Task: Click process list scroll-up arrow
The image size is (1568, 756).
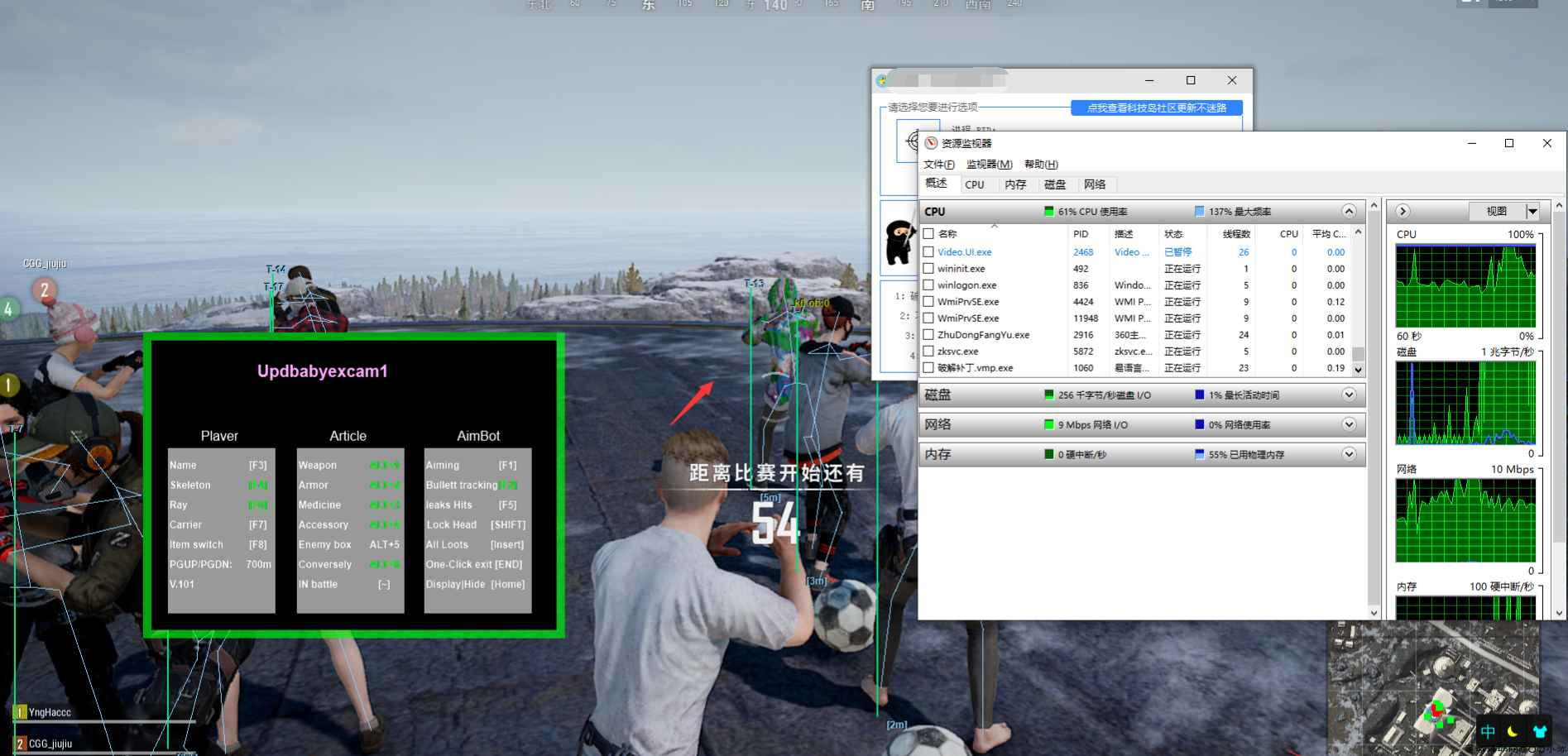Action: click(1358, 232)
